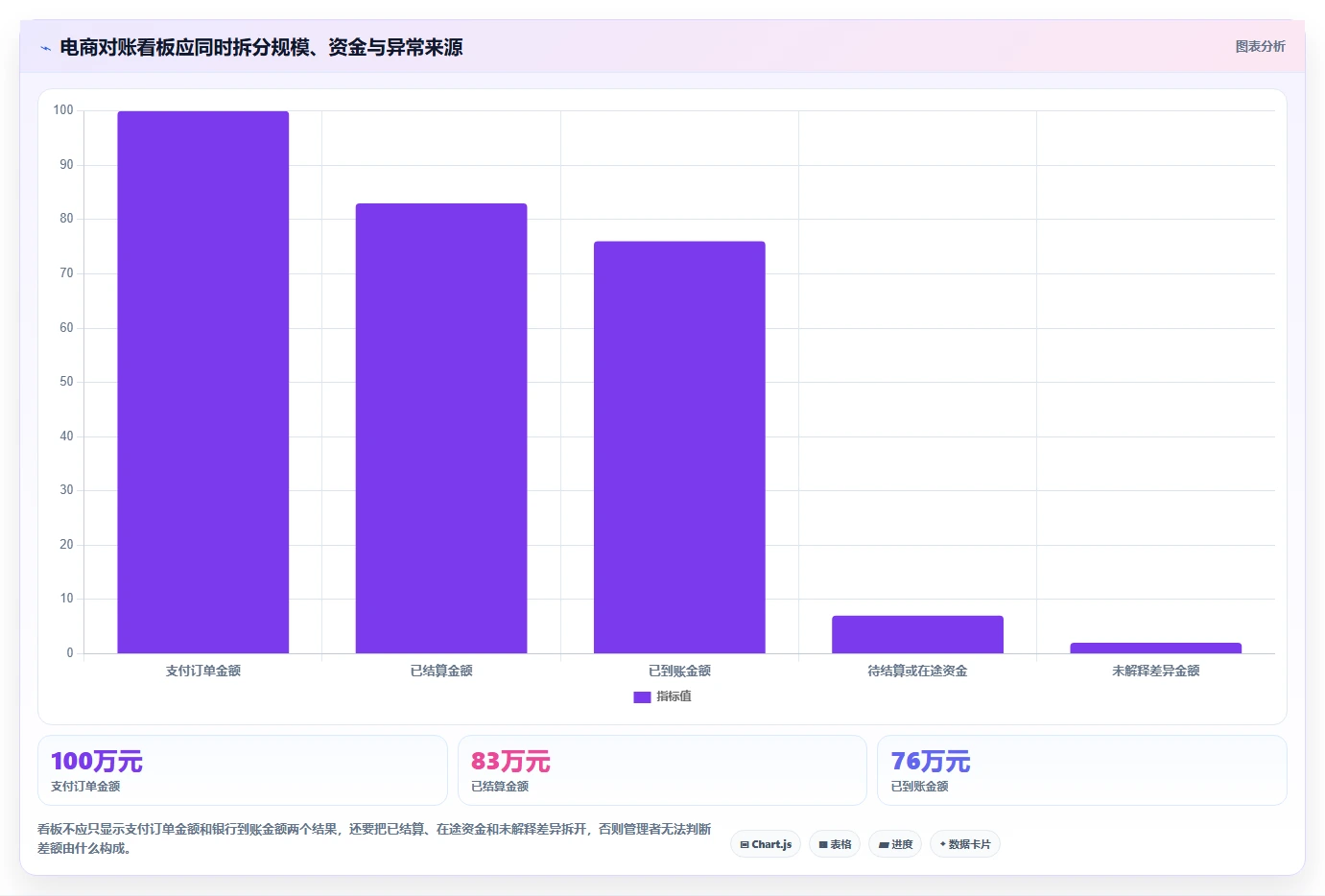Click the description paragraph starting with 看板不应只显示
The width and height of the screenshot is (1325, 896).
(x=374, y=838)
